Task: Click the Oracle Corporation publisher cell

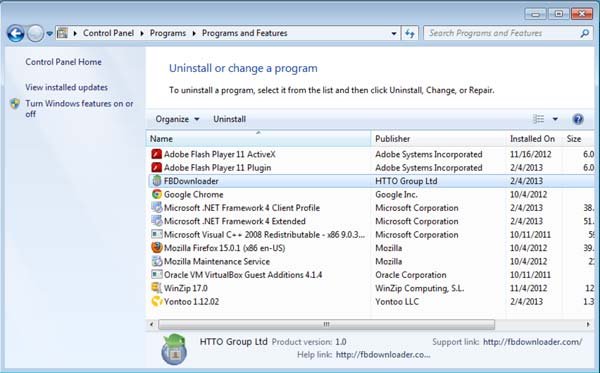Action: [411, 275]
